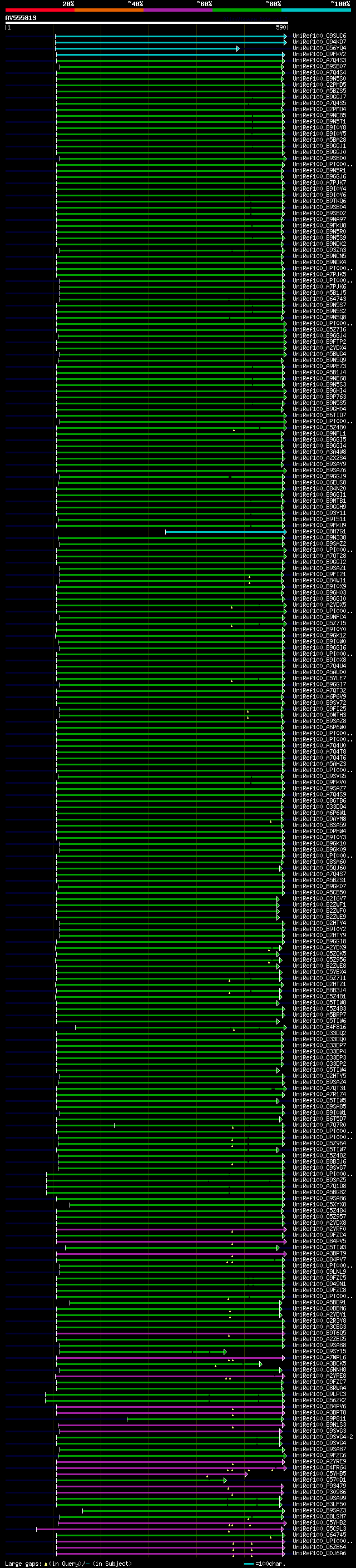Select label UniRef100_Q84WI1
This screenshot has width=356, height=1568.
(319, 580)
